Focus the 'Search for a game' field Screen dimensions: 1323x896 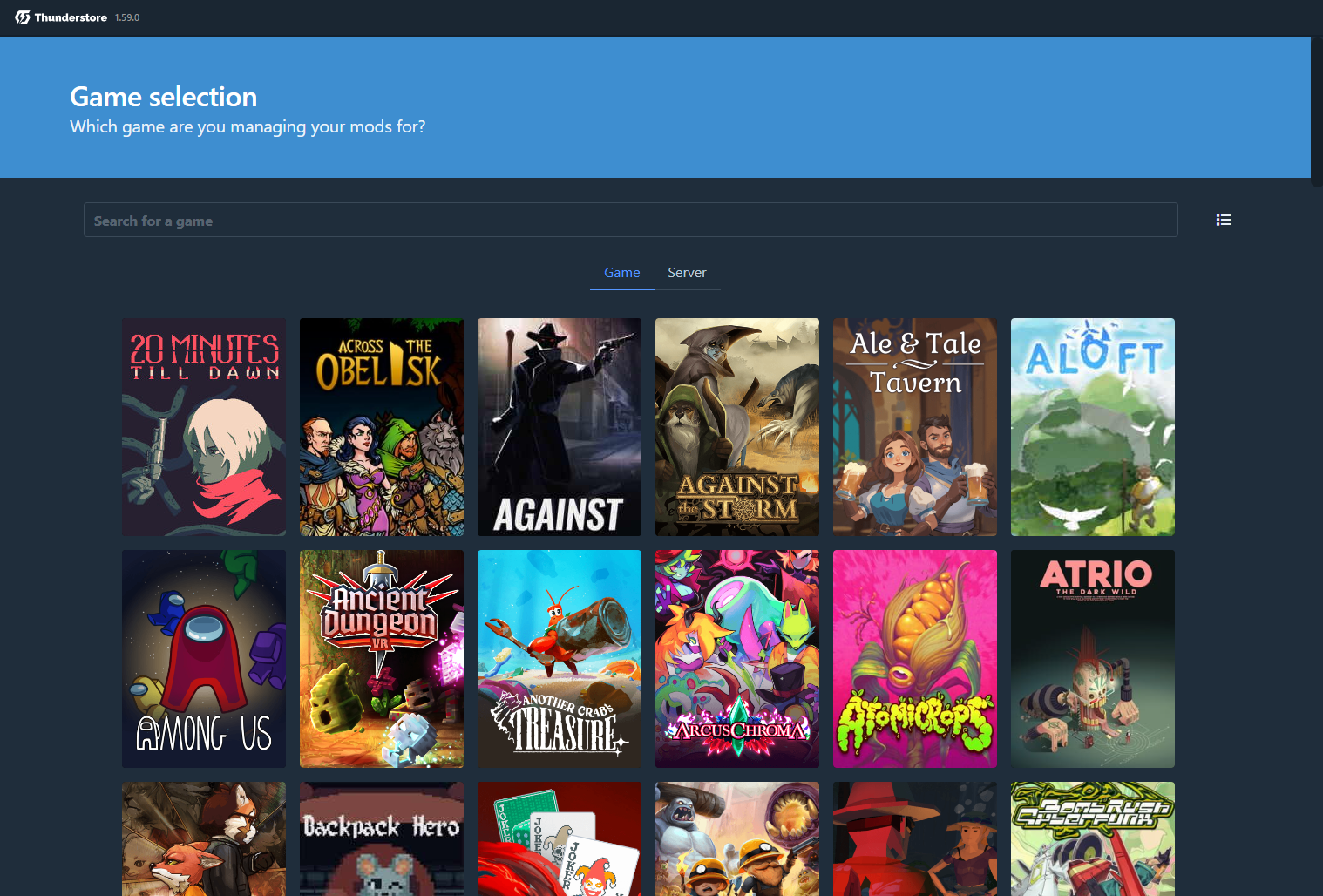coord(631,220)
